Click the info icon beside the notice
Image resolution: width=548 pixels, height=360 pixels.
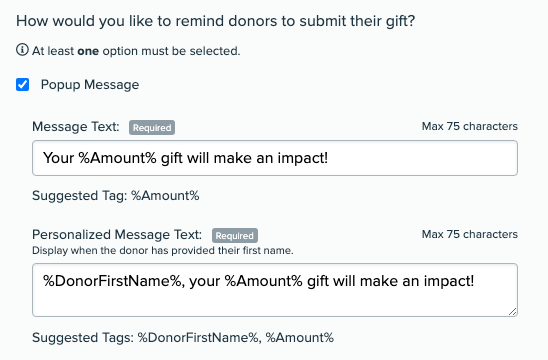(x=22, y=50)
